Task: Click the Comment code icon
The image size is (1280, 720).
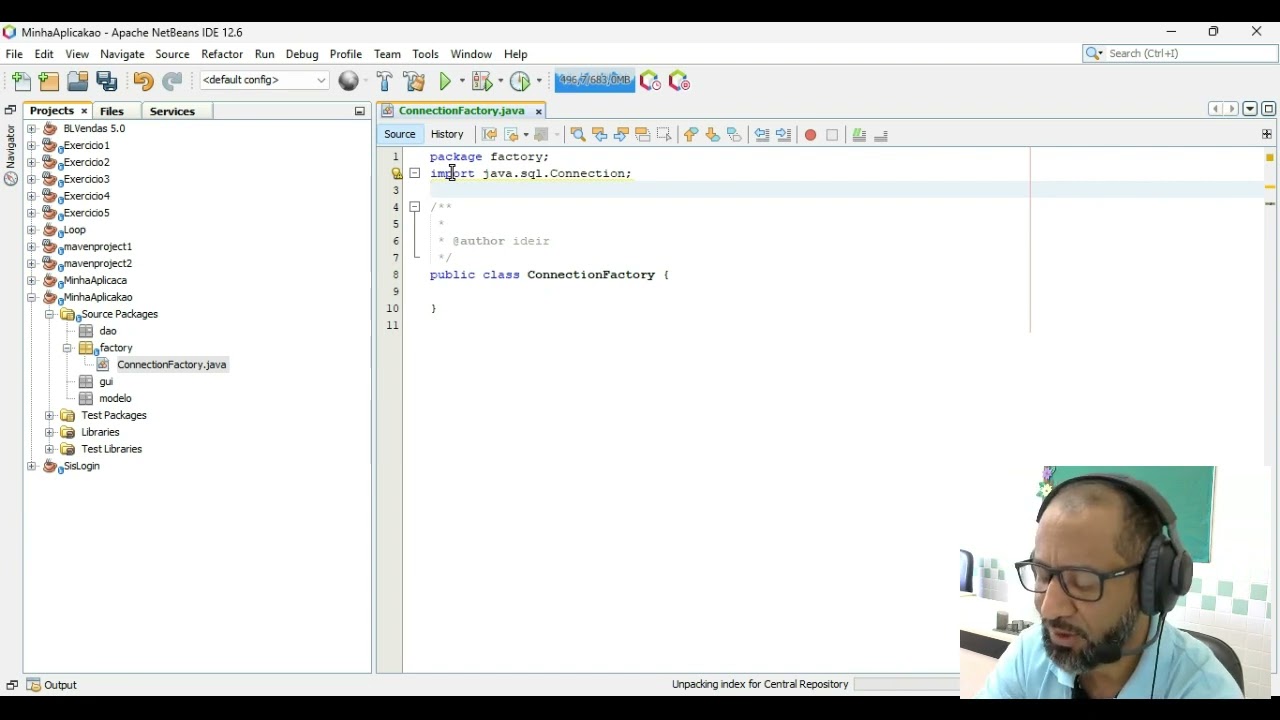Action: click(x=859, y=135)
